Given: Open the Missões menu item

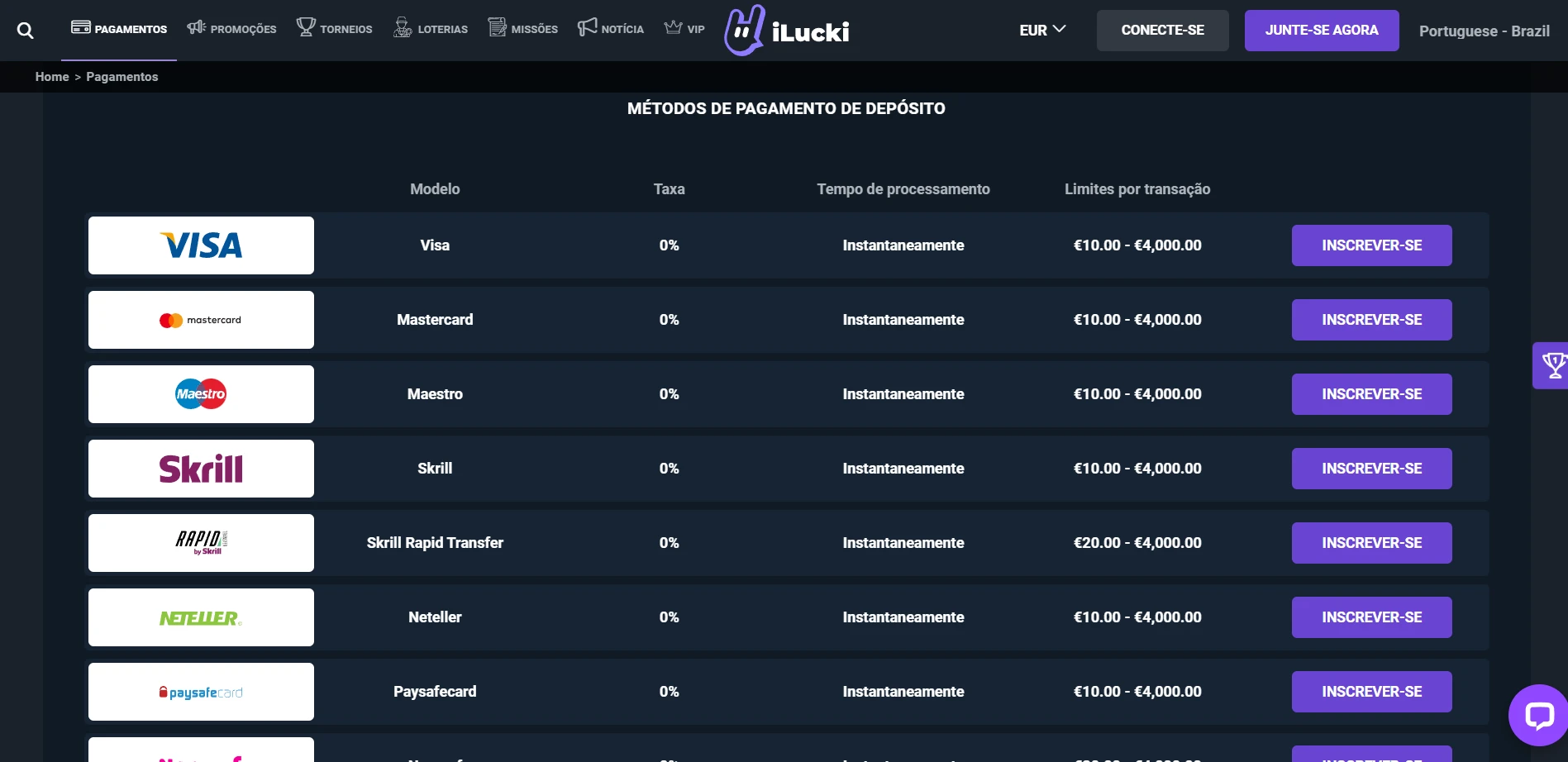Looking at the screenshot, I should pyautogui.click(x=523, y=29).
